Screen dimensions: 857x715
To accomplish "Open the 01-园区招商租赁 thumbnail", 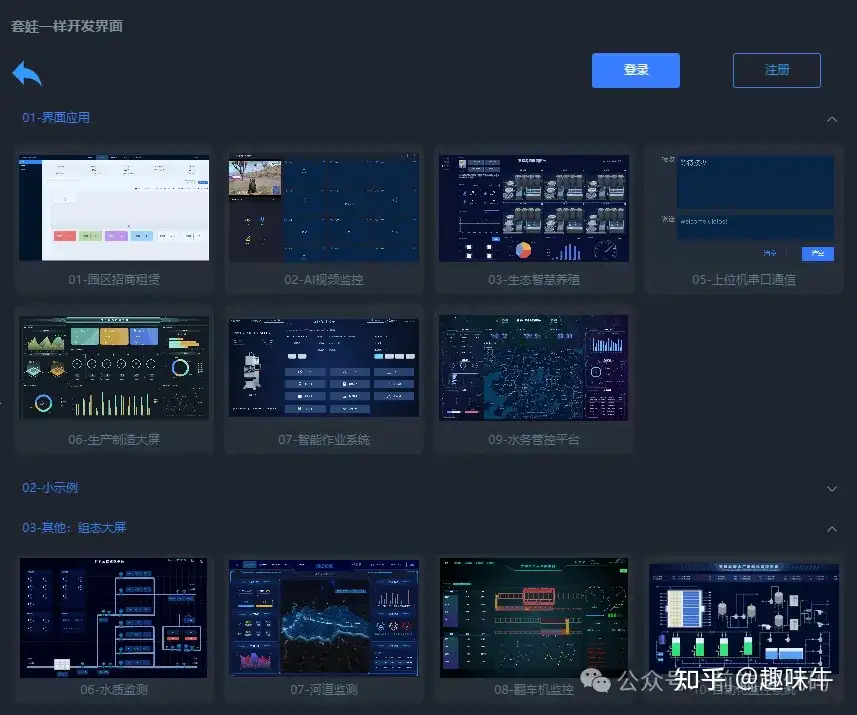I will pos(114,208).
